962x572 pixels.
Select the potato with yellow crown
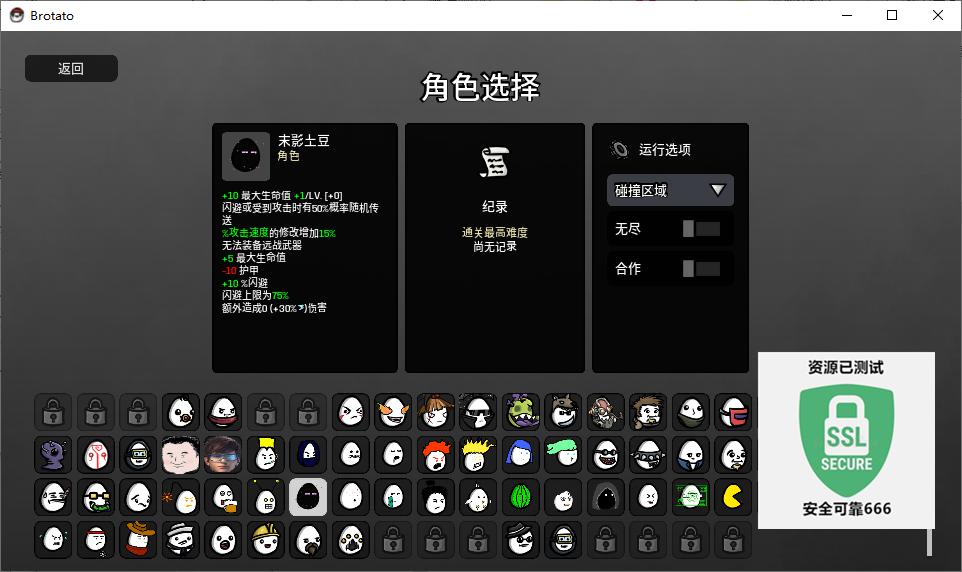click(x=266, y=455)
